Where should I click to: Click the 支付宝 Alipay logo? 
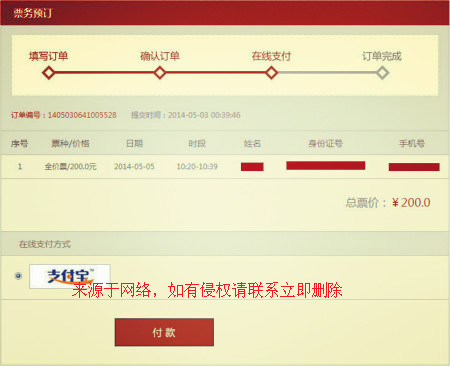click(70, 276)
